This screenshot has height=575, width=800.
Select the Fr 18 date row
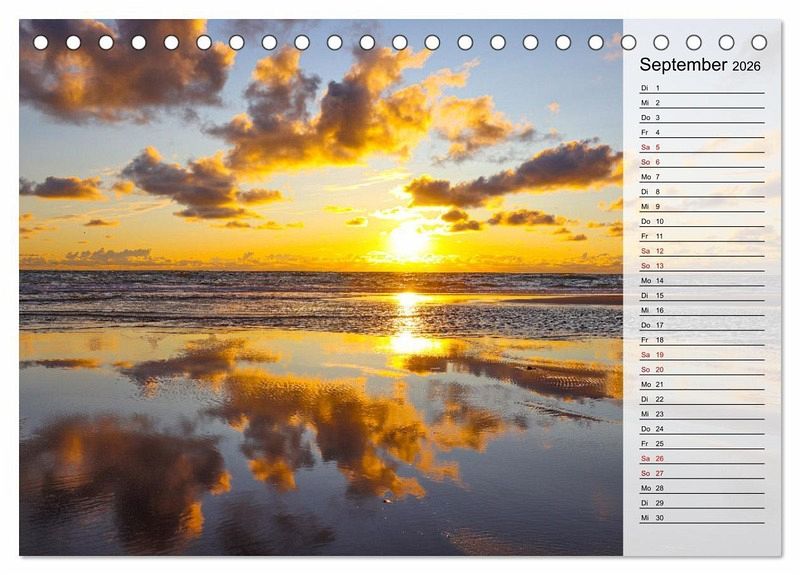pos(701,340)
